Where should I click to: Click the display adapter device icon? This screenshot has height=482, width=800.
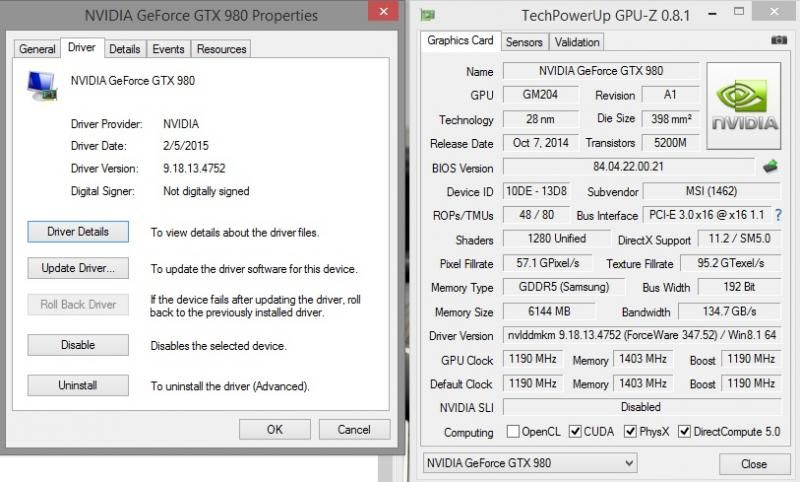coord(42,86)
